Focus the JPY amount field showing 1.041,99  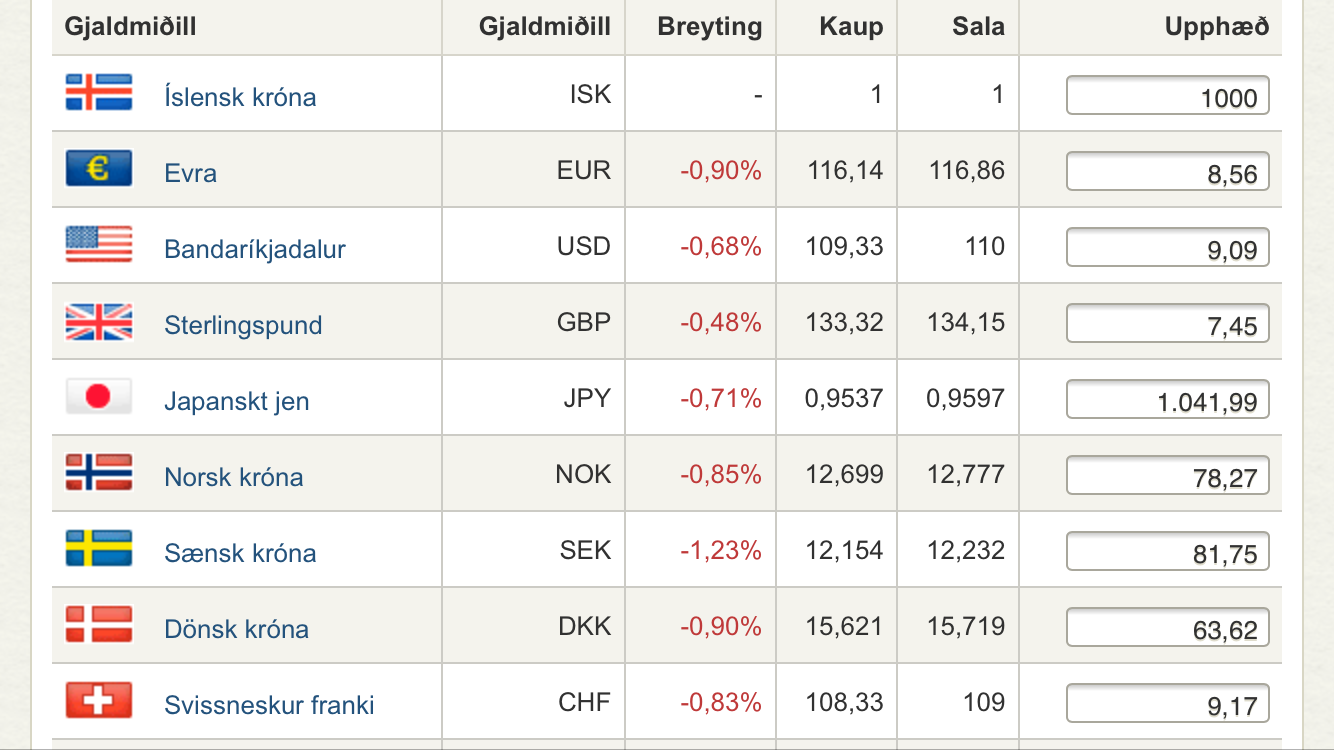1167,400
